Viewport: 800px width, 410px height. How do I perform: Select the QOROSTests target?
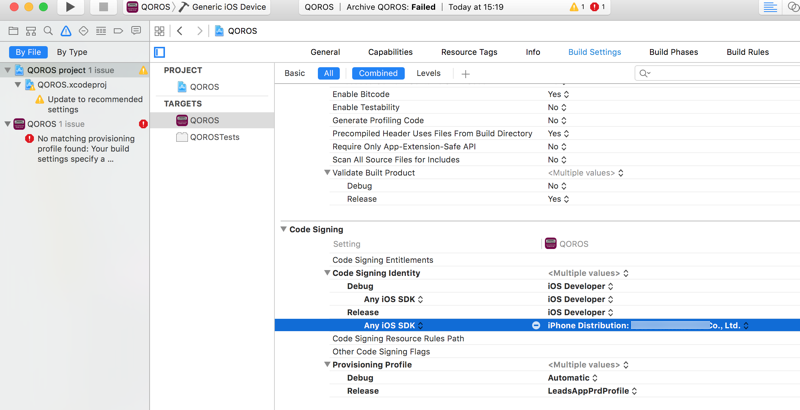214,137
